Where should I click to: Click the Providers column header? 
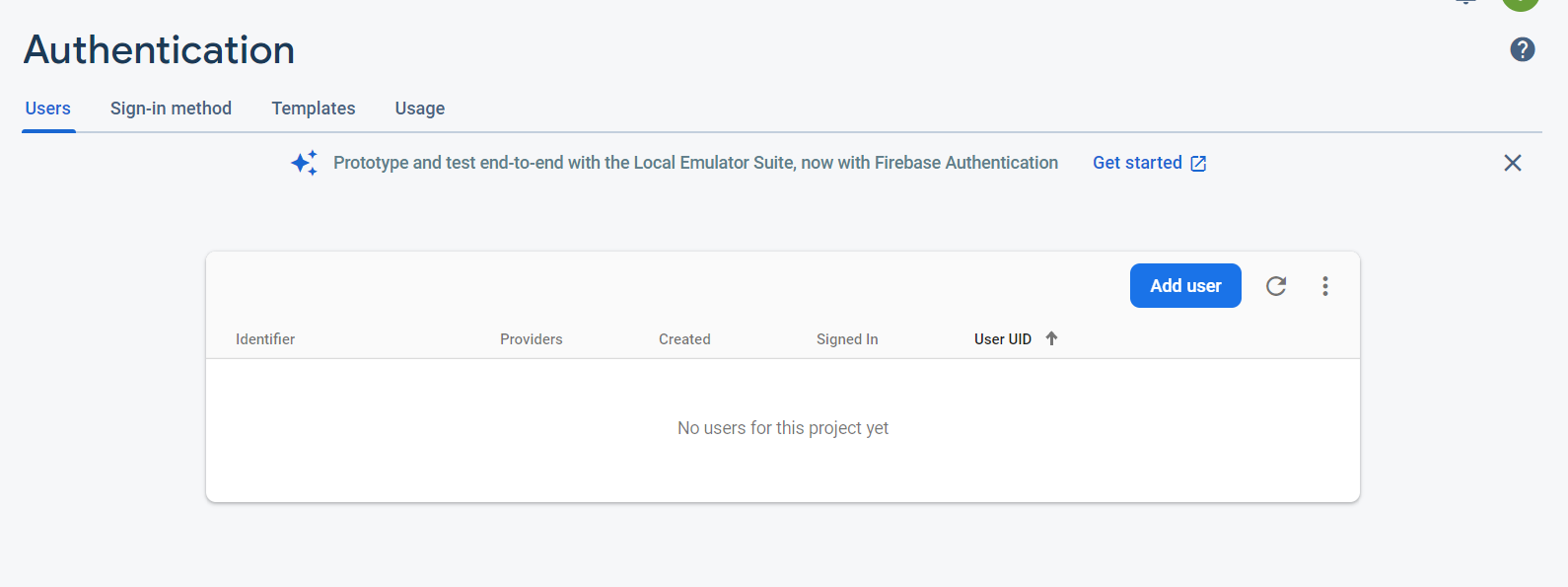tap(531, 339)
